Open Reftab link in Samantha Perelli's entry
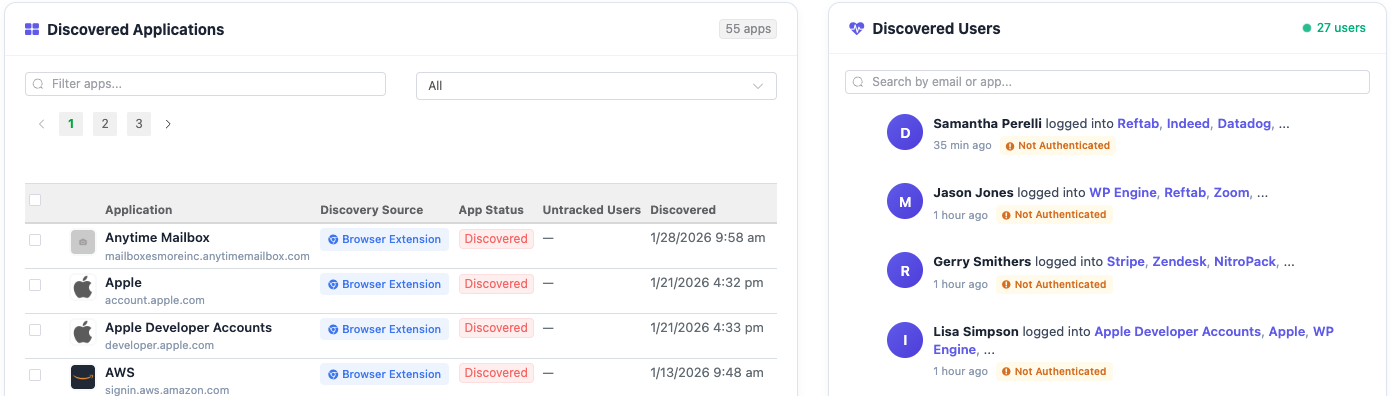This screenshot has height=396, width=1391. (x=1138, y=124)
